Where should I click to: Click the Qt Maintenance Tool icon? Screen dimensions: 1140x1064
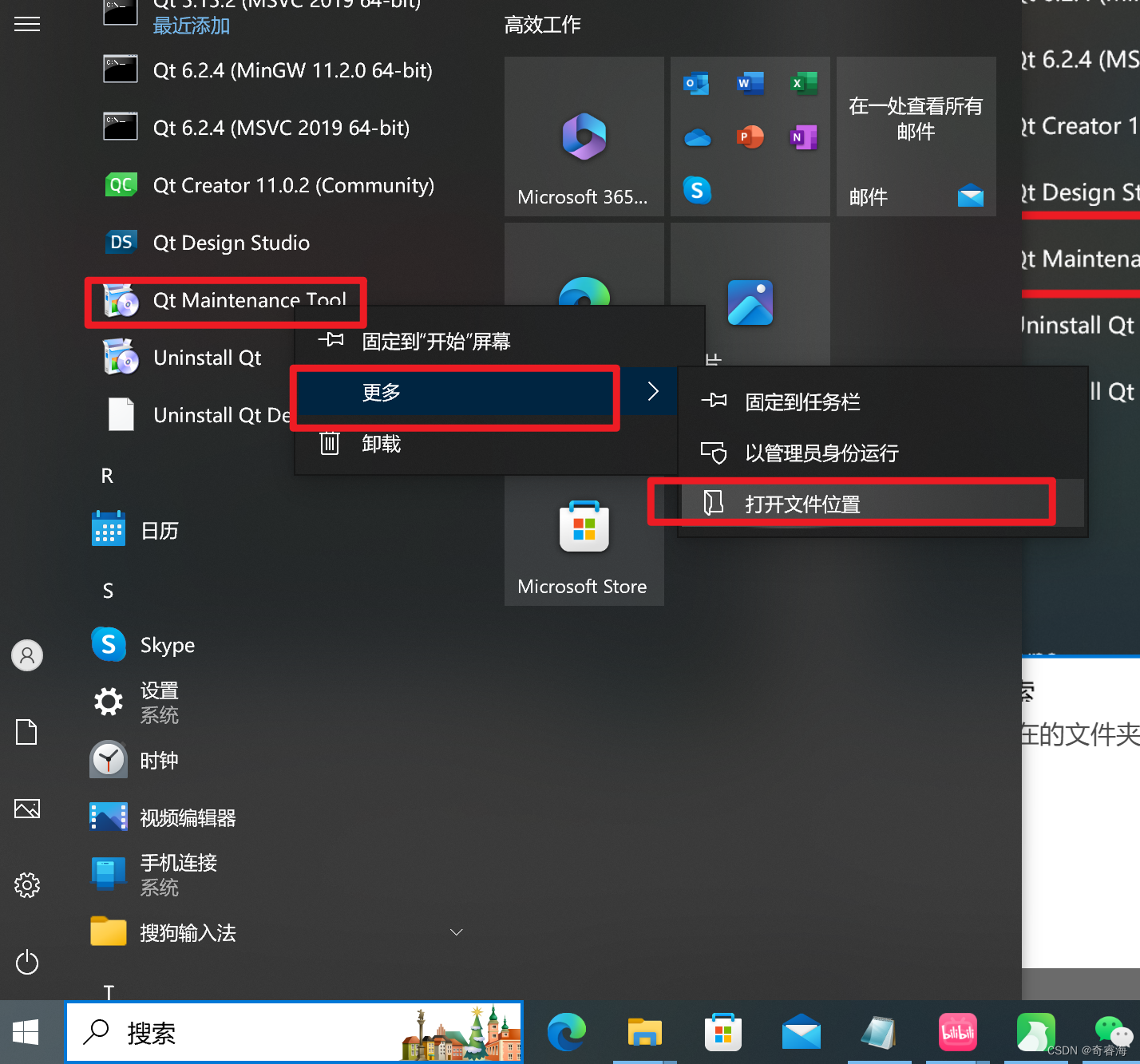tap(121, 300)
